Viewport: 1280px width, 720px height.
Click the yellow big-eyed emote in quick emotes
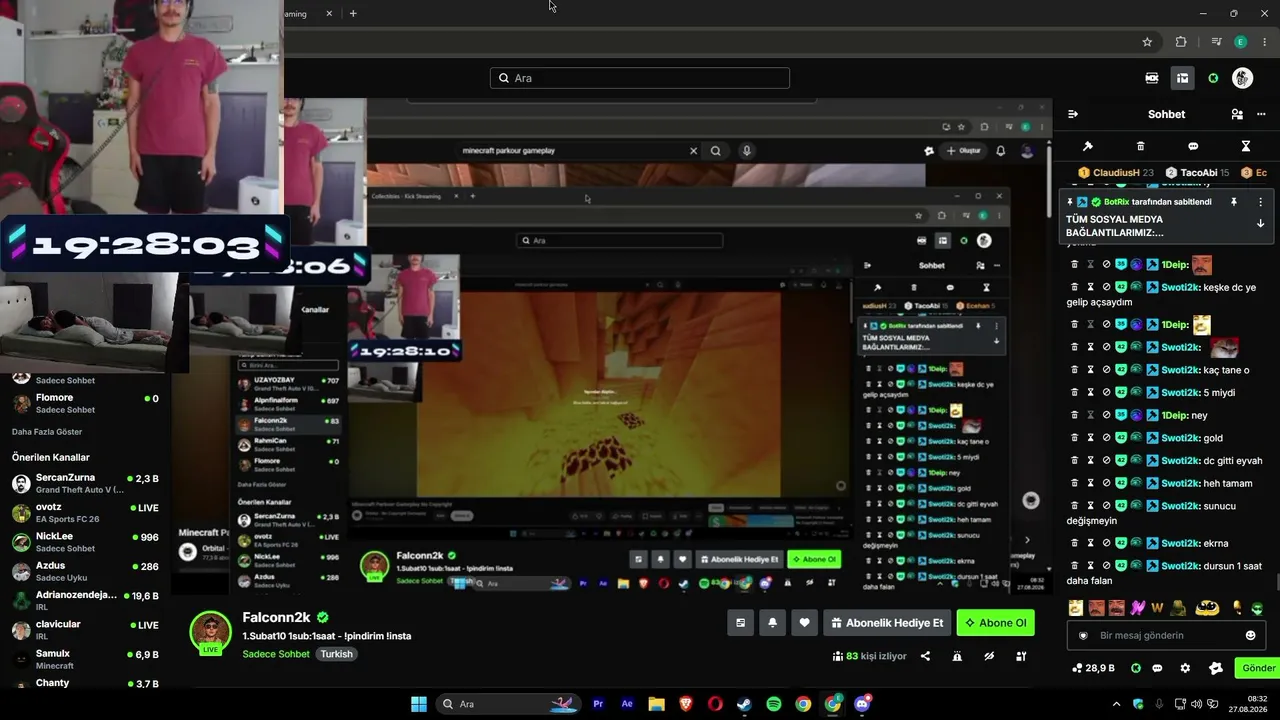click(1207, 608)
